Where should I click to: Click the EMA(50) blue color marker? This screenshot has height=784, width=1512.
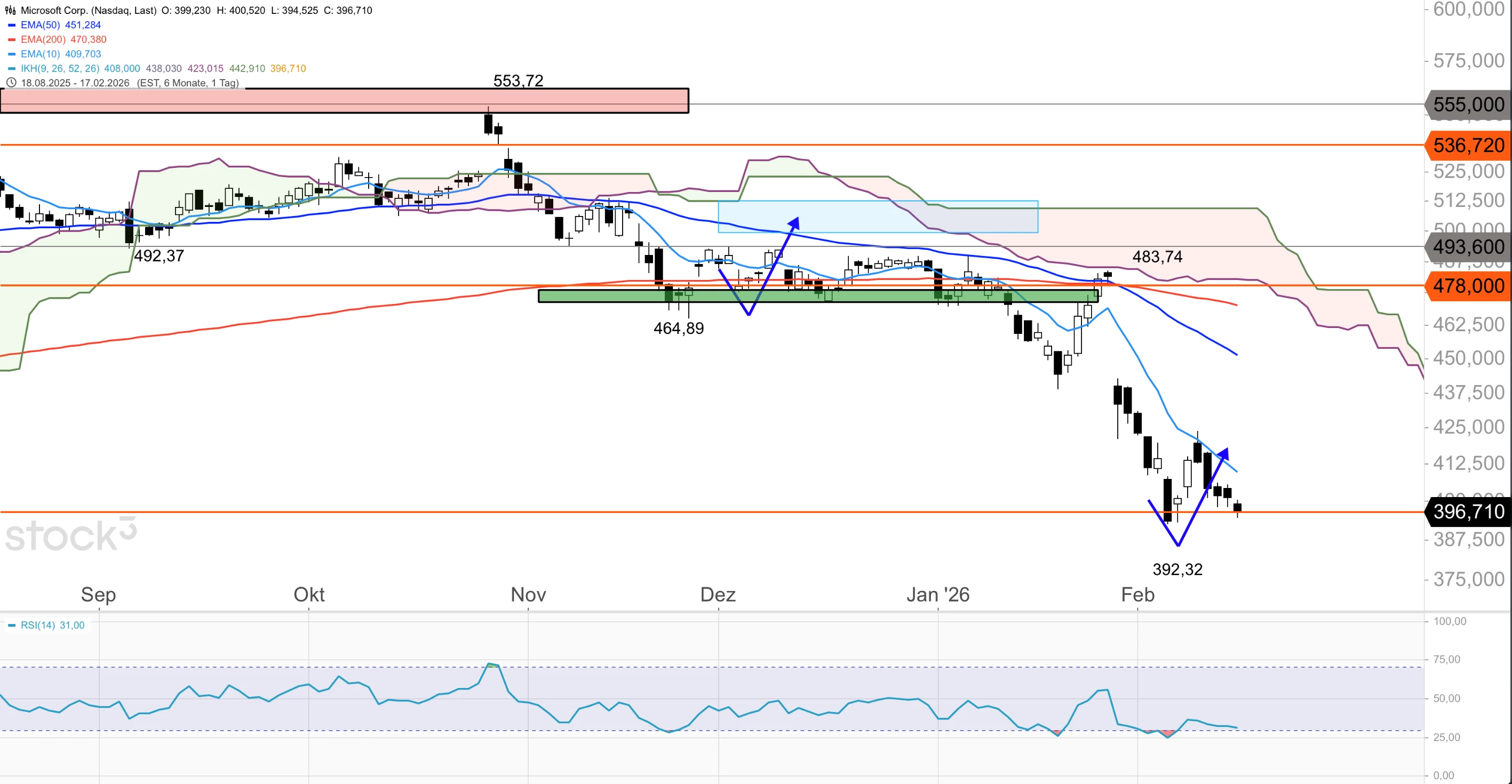point(11,25)
